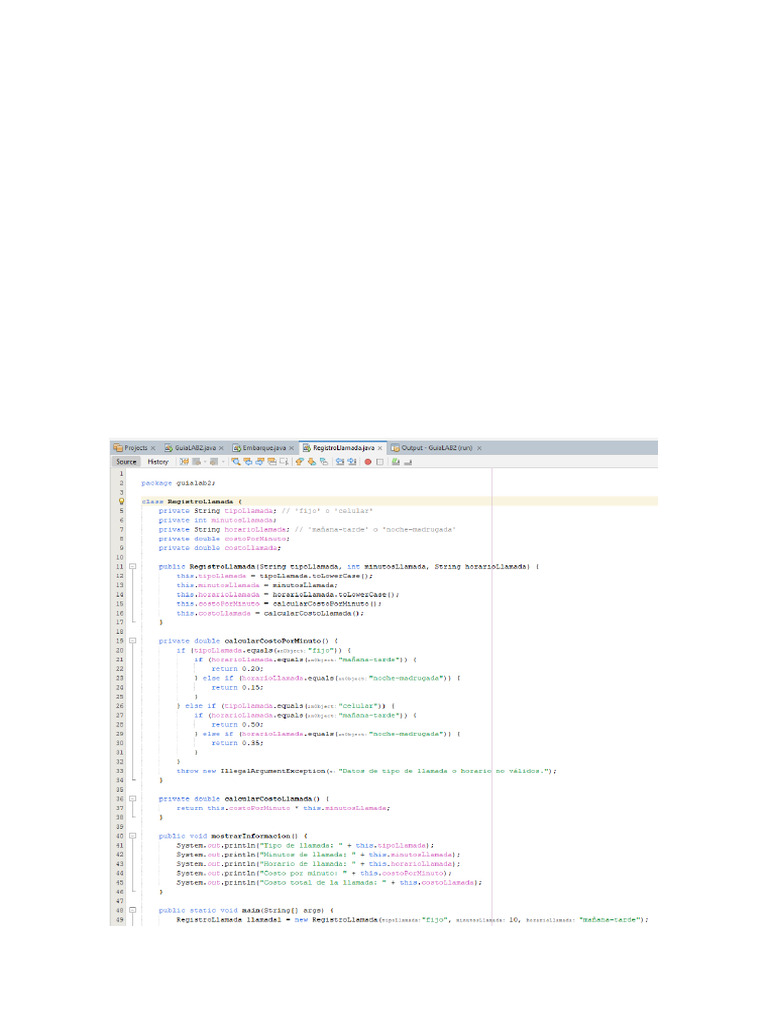Close the Projects tab
768x1024 pixels.
[x=153, y=448]
